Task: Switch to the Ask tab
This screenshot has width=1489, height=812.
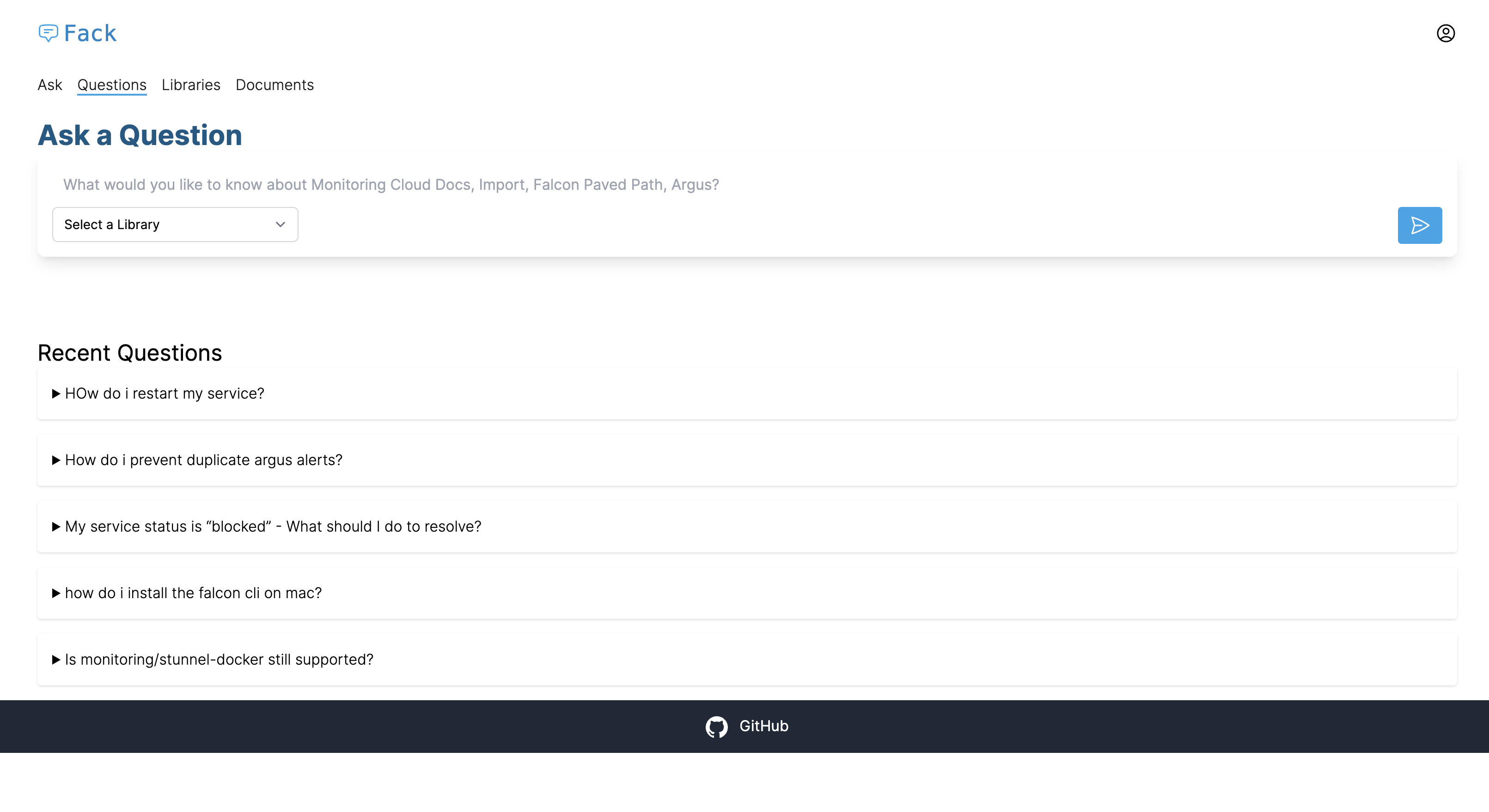Action: 50,85
